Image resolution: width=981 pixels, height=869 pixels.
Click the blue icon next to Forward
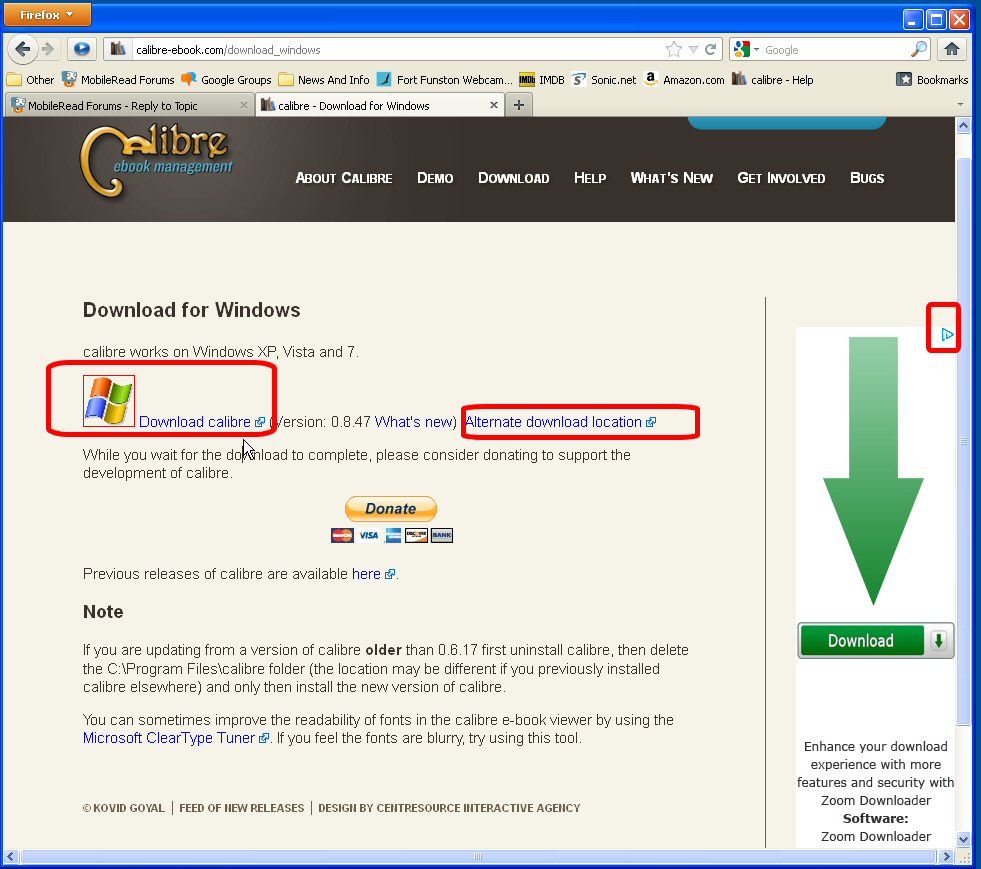(81, 49)
